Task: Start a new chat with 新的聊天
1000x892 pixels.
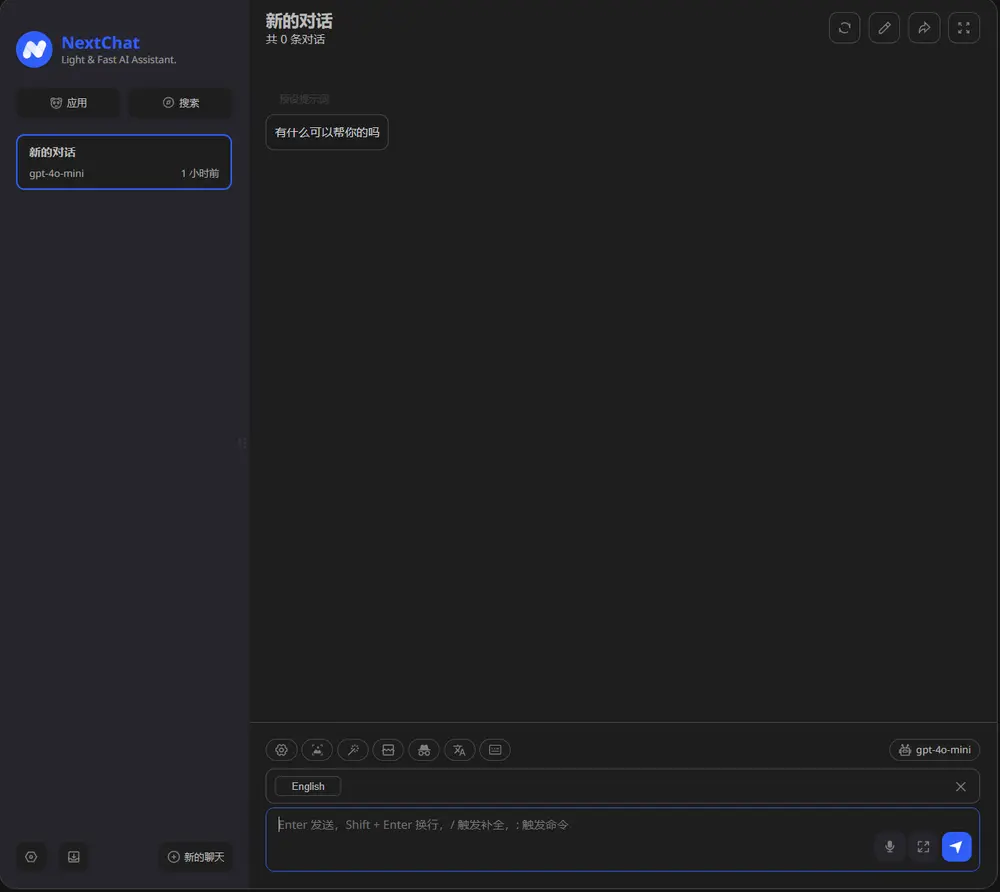Action: click(196, 857)
